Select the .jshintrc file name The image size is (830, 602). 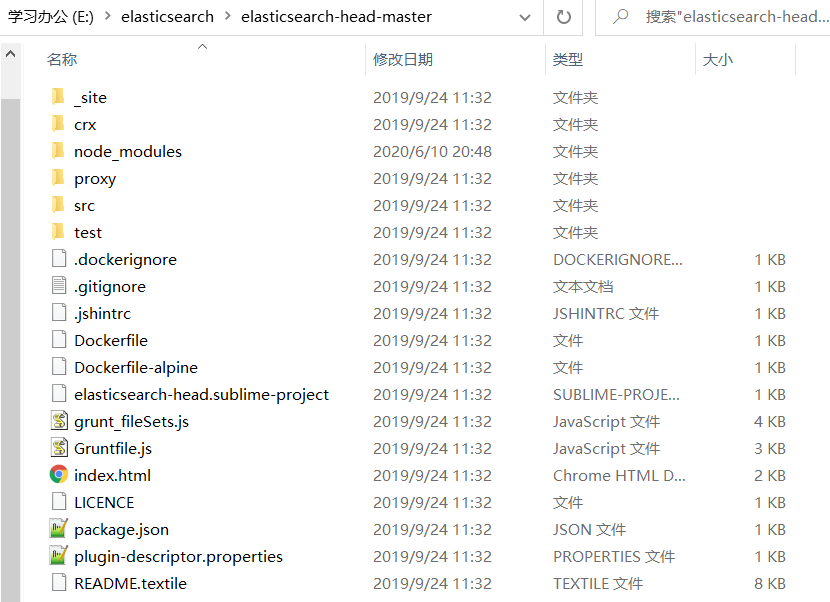(103, 313)
